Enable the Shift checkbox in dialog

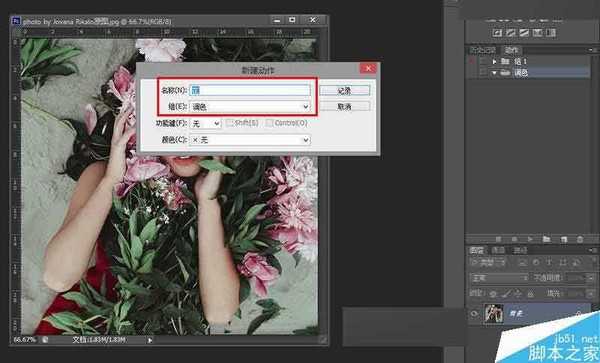230,123
